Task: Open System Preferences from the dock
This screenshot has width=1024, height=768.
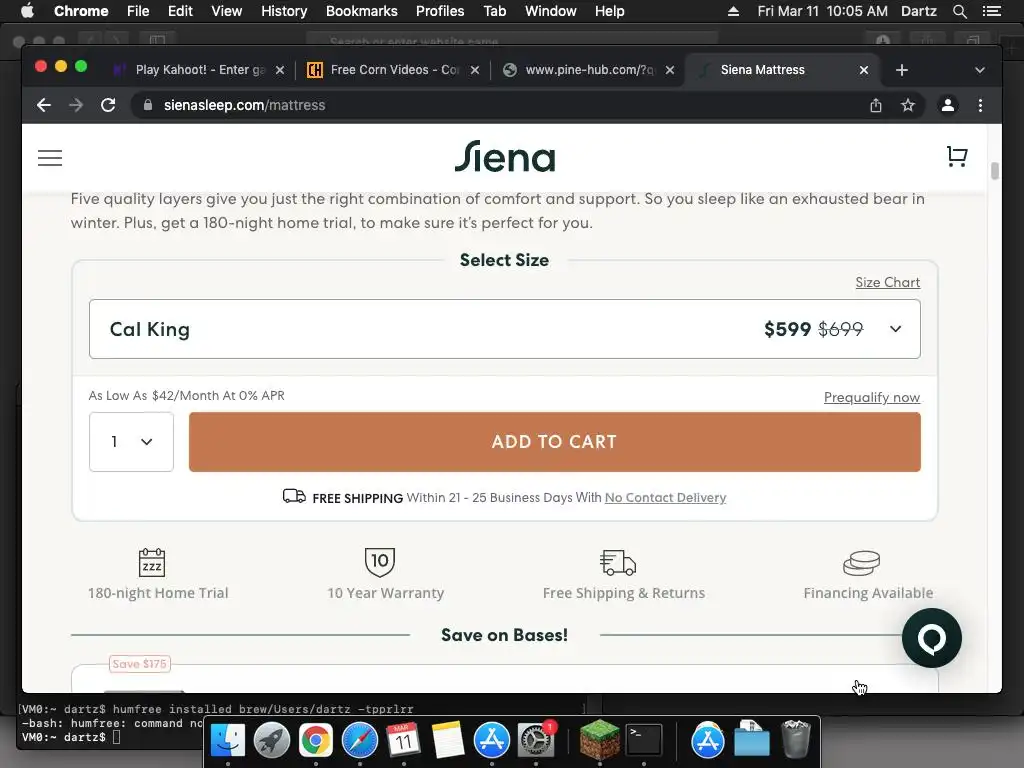Action: [536, 741]
